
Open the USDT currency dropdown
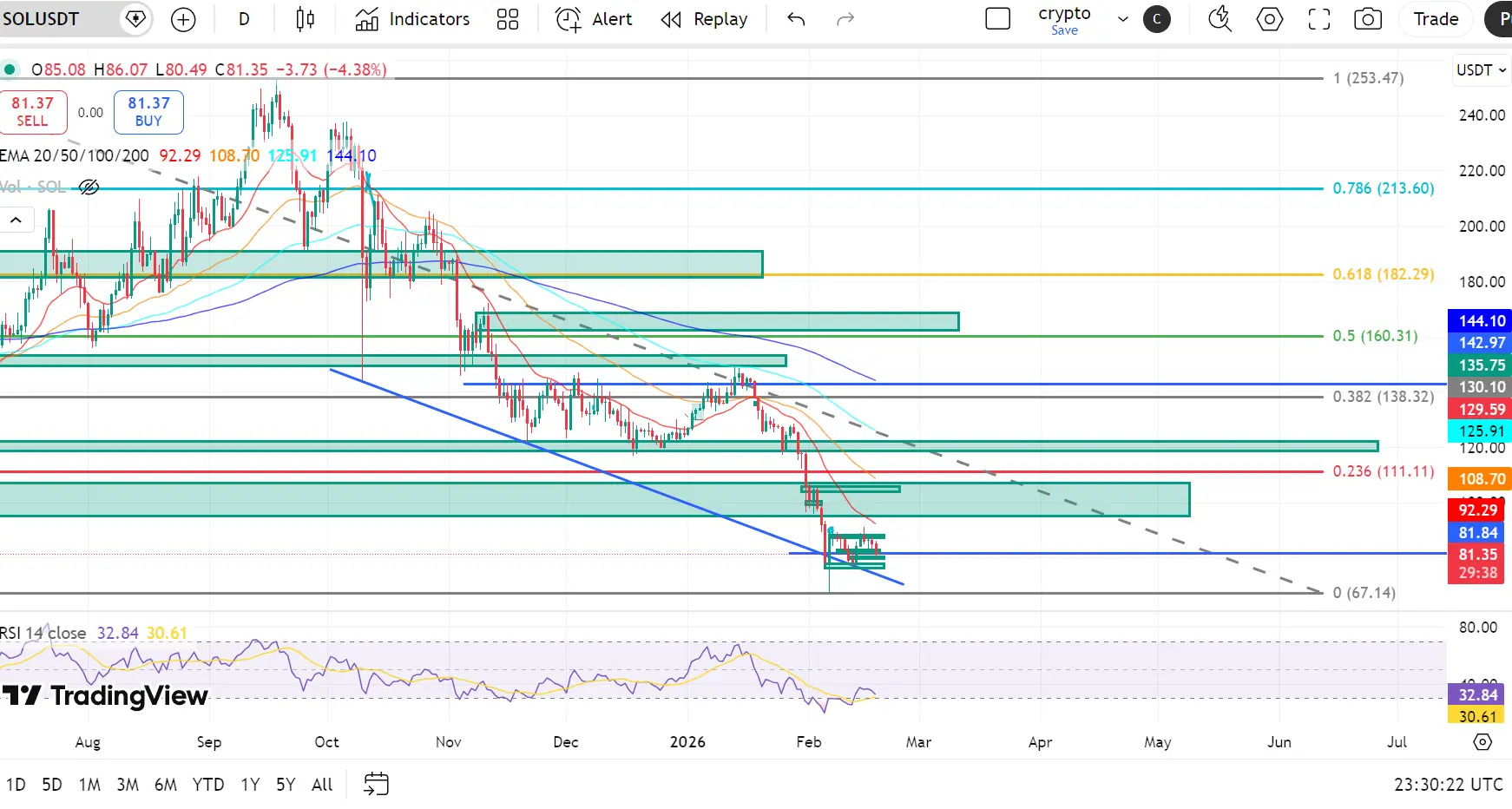tap(1481, 70)
